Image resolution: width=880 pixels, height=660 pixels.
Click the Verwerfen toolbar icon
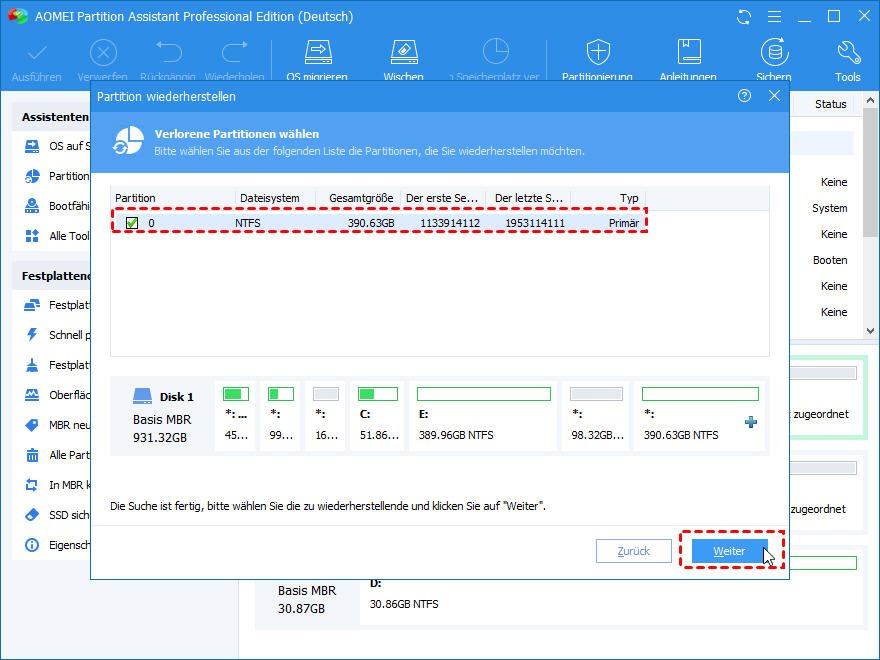tap(103, 54)
